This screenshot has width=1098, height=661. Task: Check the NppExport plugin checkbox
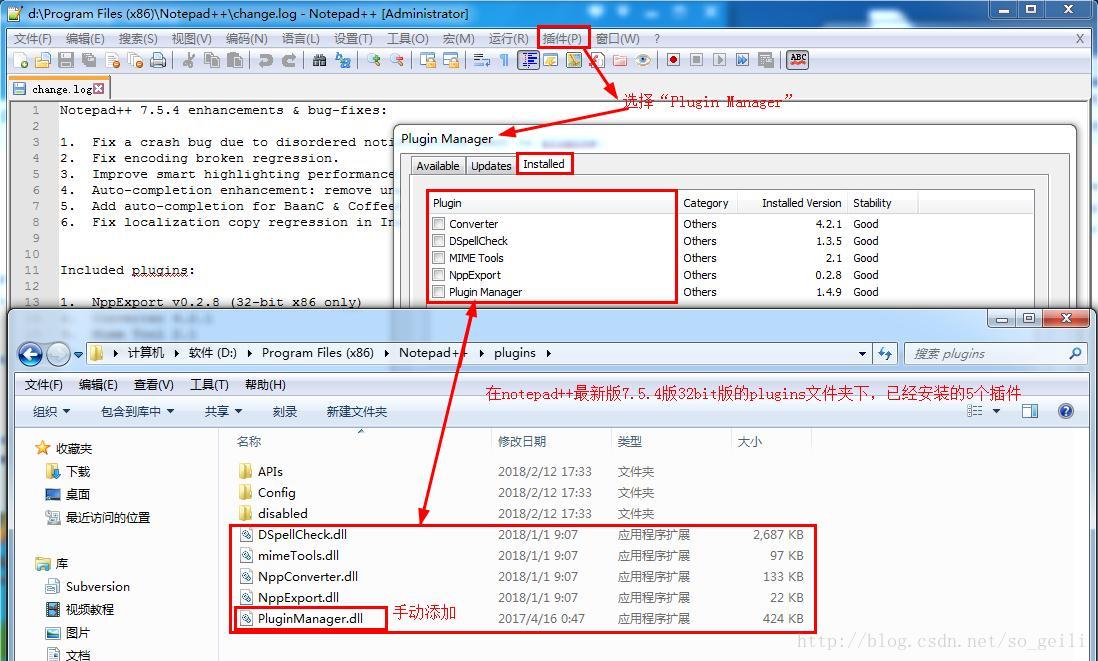click(x=438, y=274)
